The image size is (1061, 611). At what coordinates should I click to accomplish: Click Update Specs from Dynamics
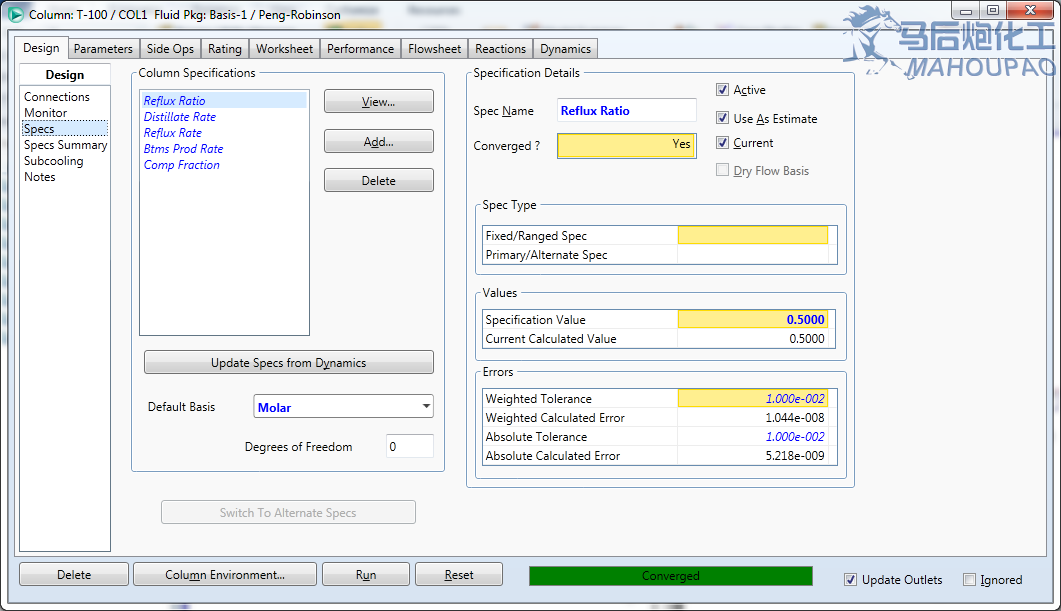click(289, 363)
